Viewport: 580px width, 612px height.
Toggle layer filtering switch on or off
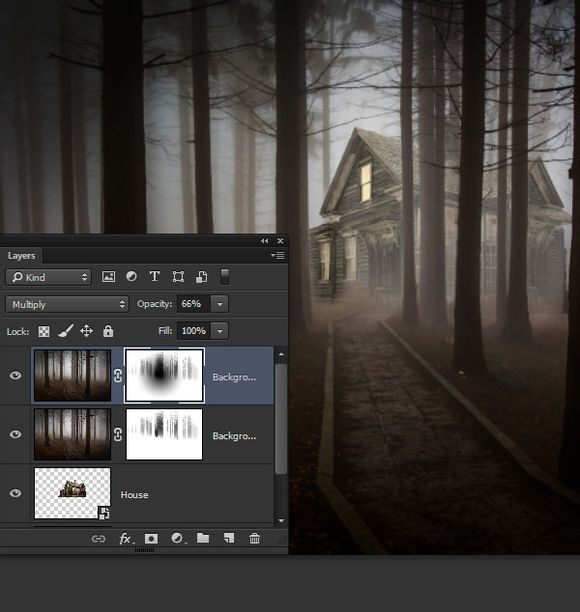(x=224, y=277)
